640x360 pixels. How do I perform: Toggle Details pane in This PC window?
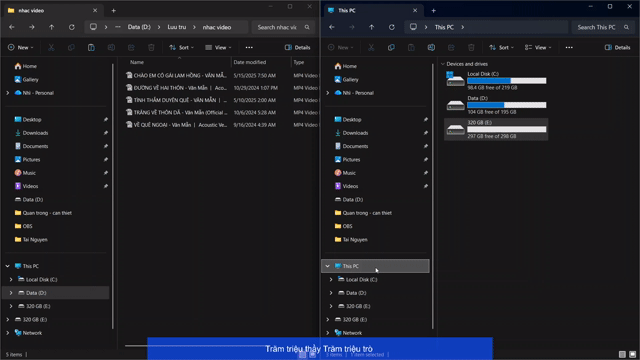[618, 47]
